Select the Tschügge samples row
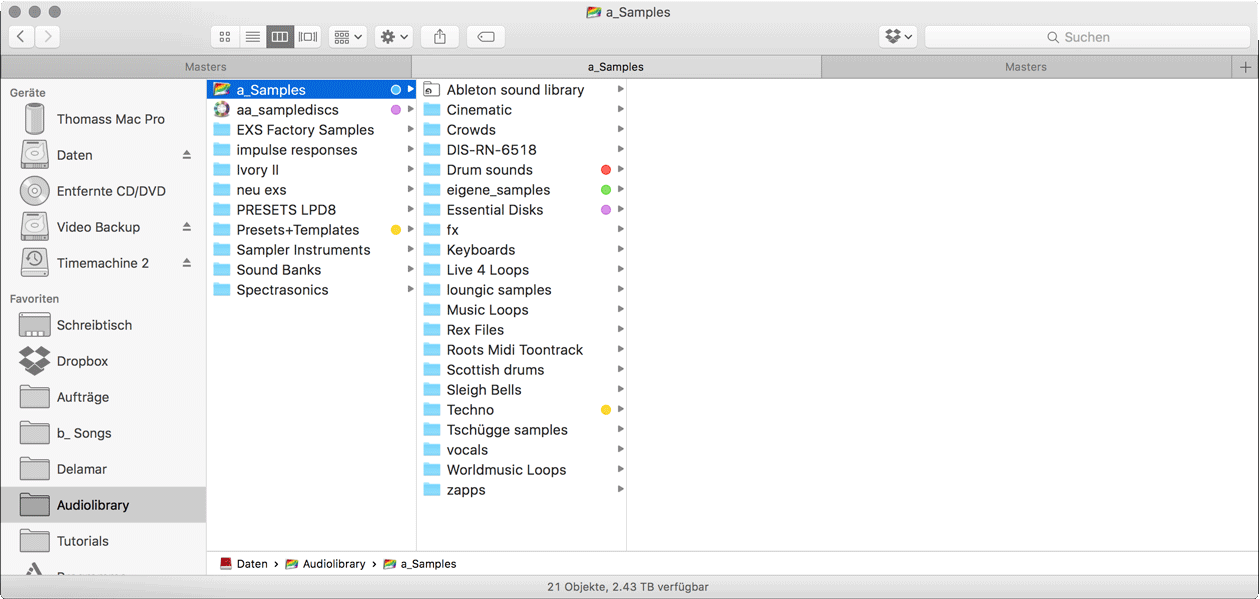Image resolution: width=1260 pixels, height=599 pixels. coord(522,430)
